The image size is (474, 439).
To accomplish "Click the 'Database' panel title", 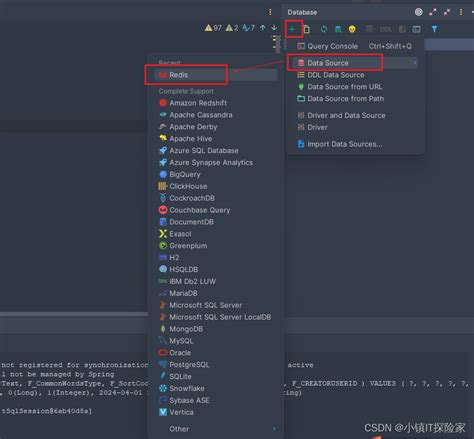I will [302, 12].
